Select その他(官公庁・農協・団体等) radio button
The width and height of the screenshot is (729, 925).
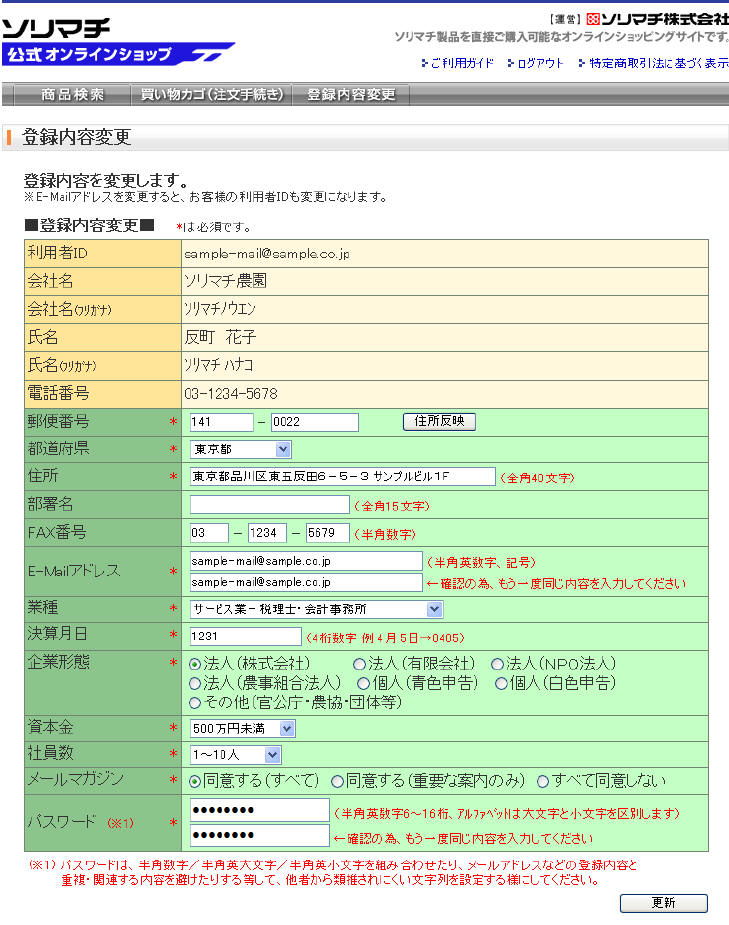(x=195, y=703)
